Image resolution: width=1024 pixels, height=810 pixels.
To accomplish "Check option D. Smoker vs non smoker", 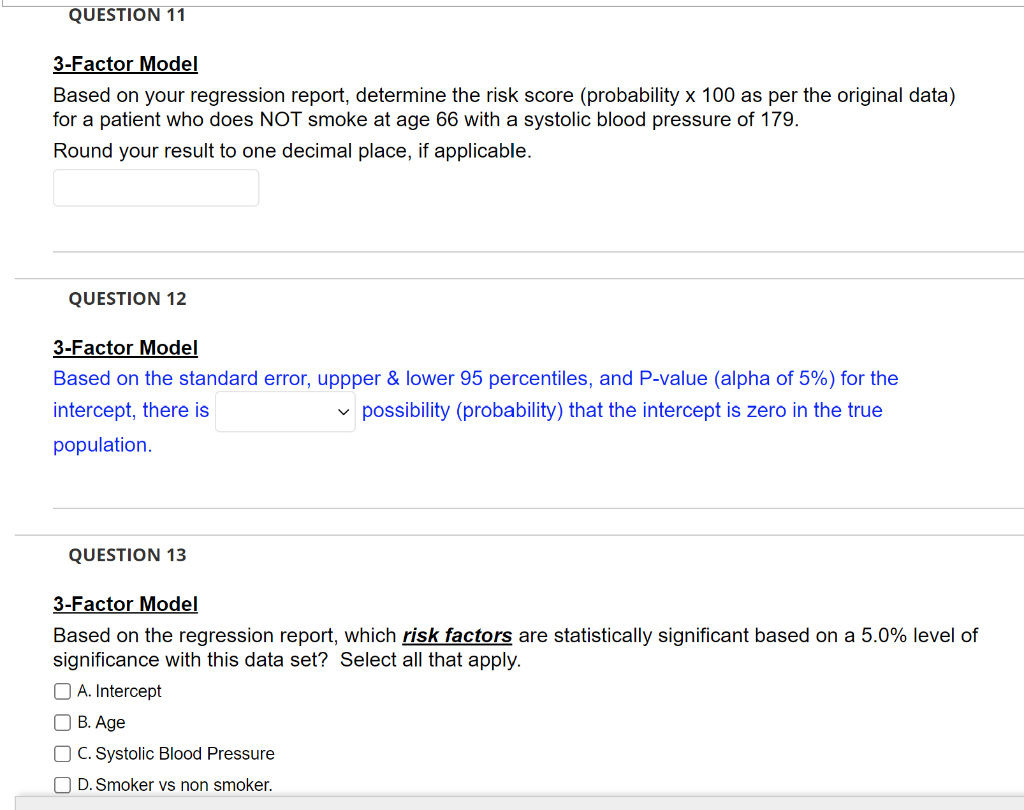I will coord(61,784).
